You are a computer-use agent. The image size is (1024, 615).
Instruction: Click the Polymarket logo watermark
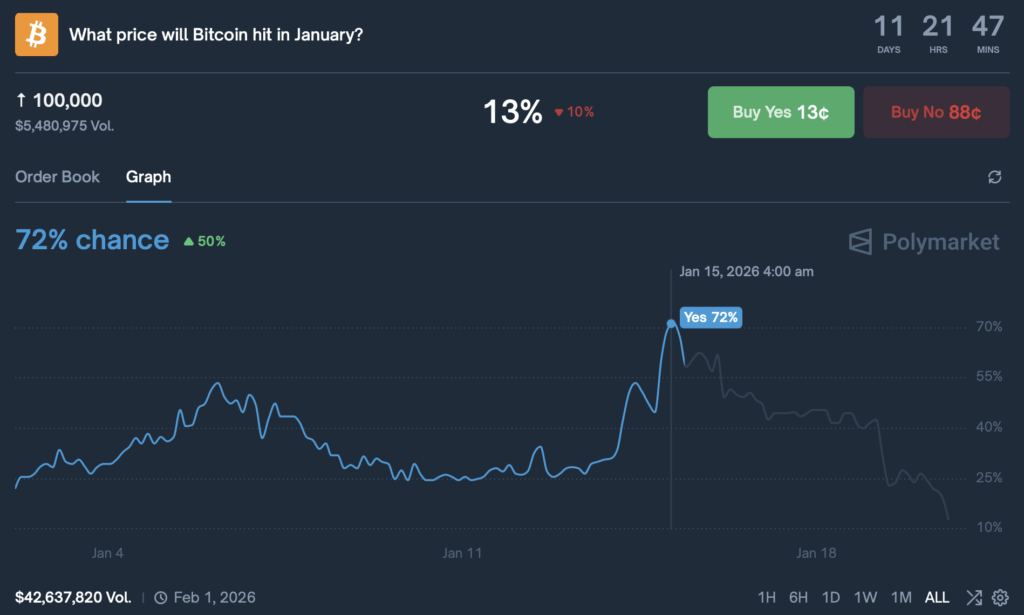point(924,241)
